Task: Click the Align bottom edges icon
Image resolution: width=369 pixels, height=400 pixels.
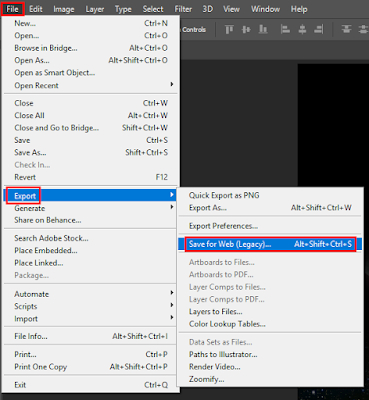Action: click(x=263, y=30)
